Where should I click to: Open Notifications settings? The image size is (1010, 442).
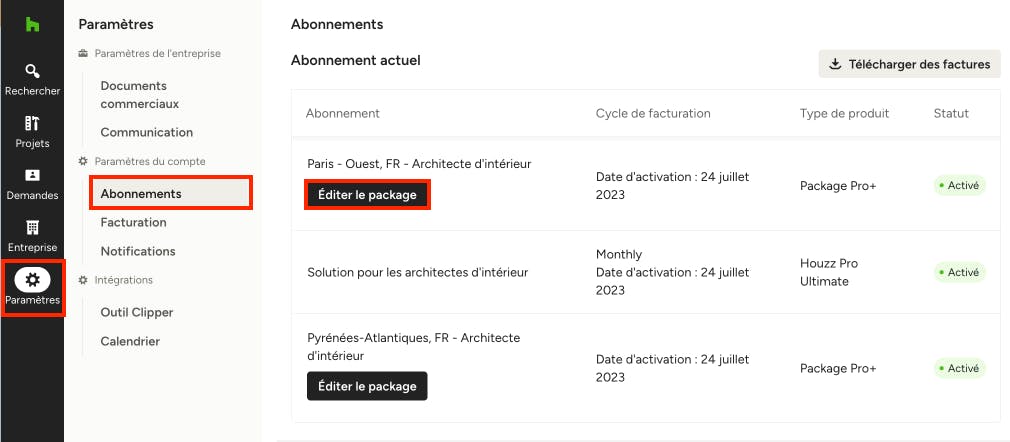(x=138, y=251)
